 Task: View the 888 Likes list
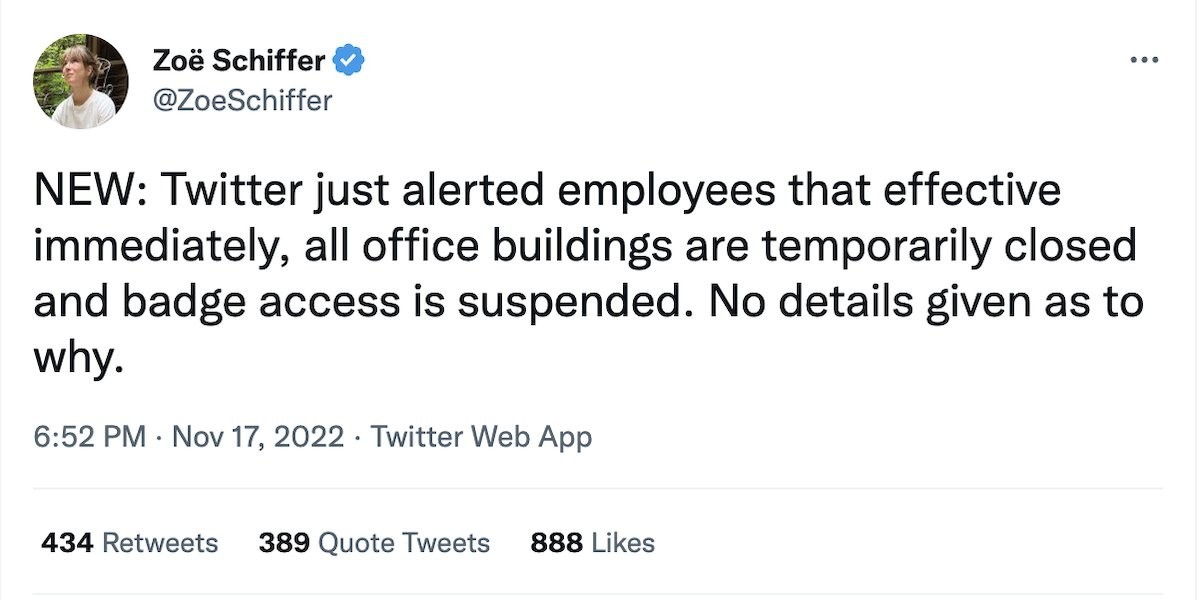pyautogui.click(x=593, y=543)
